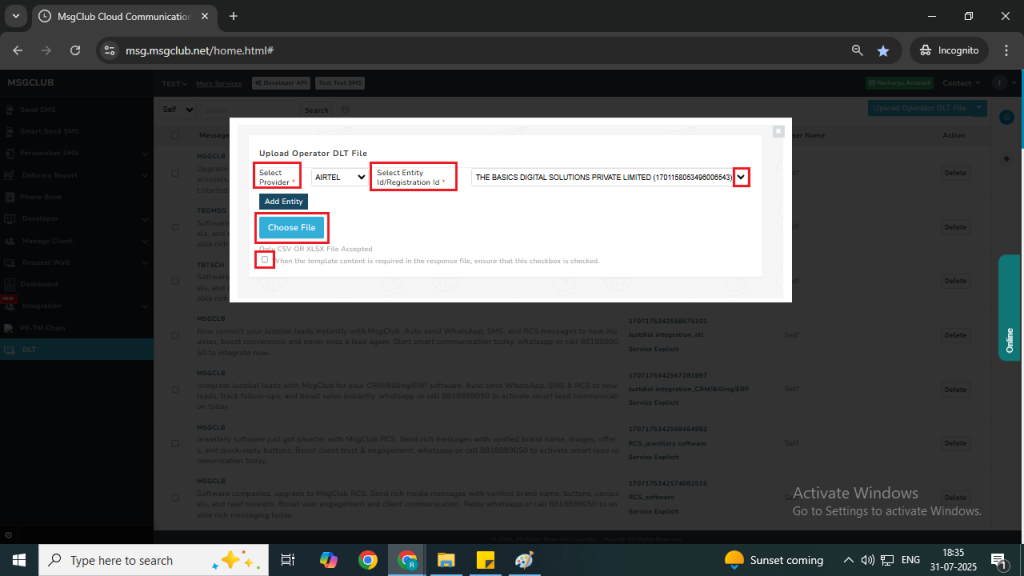Bookmark this page with the star icon
The image size is (1024, 576).
pyautogui.click(x=883, y=50)
